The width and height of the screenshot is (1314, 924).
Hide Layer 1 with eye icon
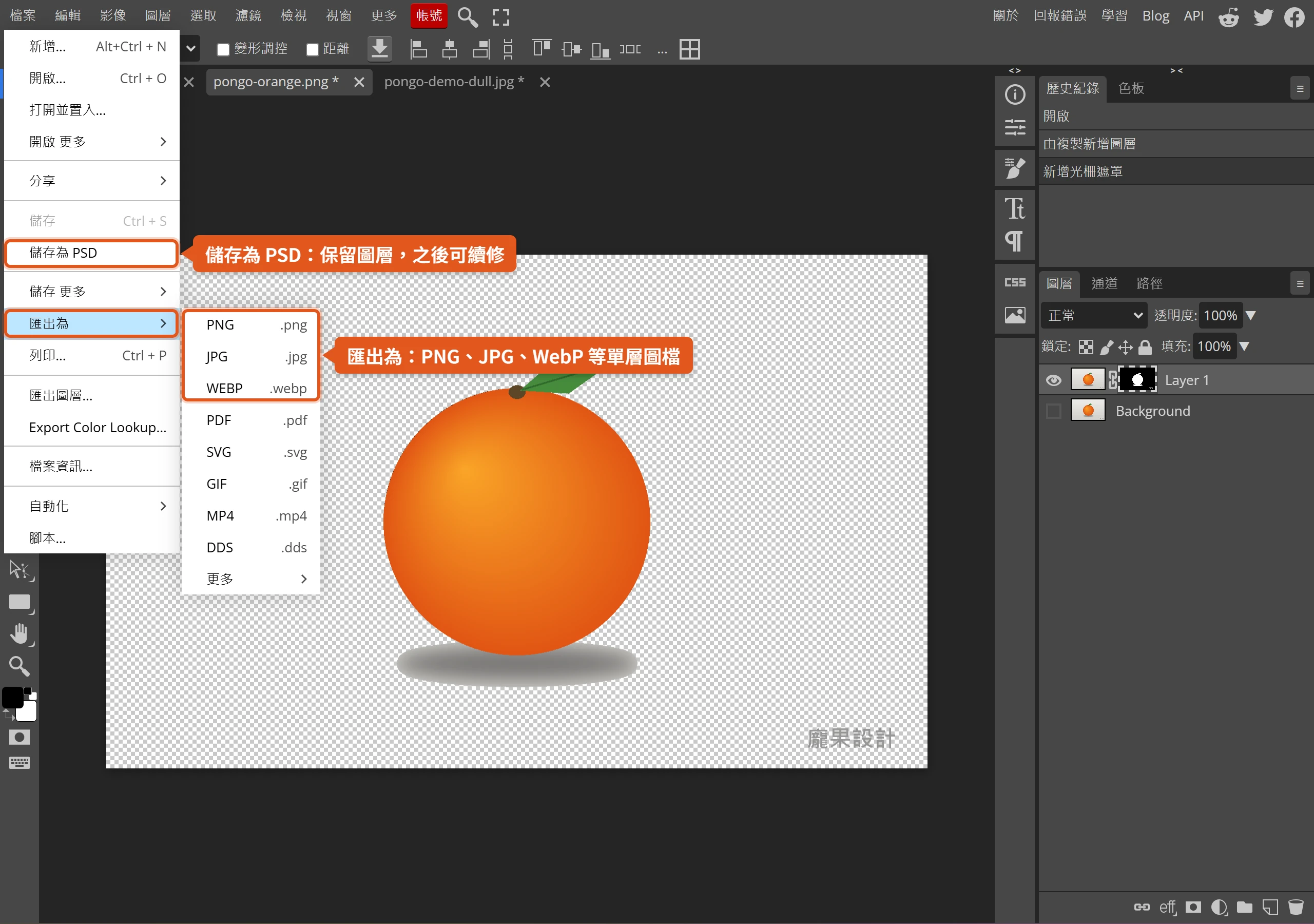(x=1053, y=381)
